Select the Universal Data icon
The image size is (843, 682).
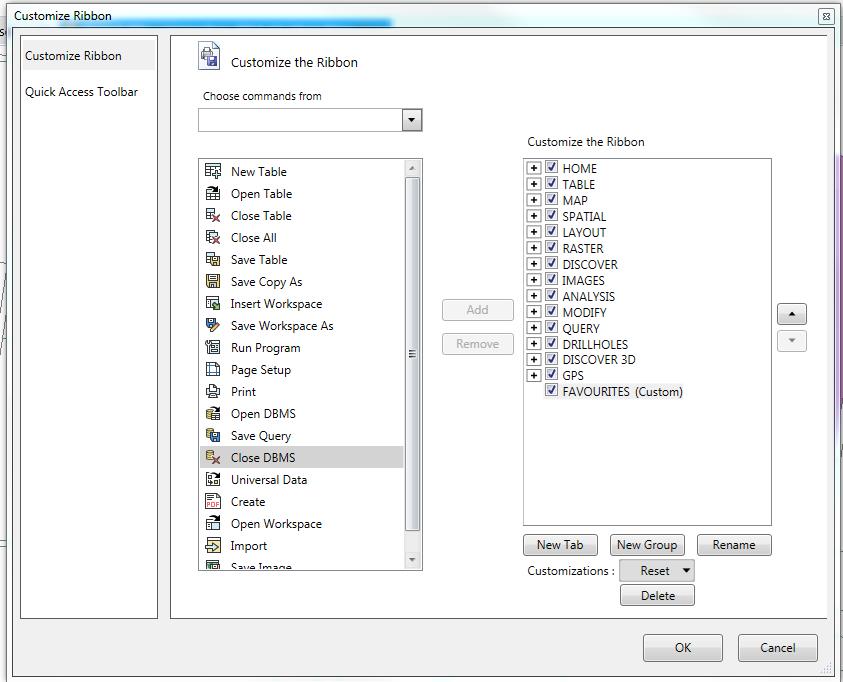[x=213, y=479]
